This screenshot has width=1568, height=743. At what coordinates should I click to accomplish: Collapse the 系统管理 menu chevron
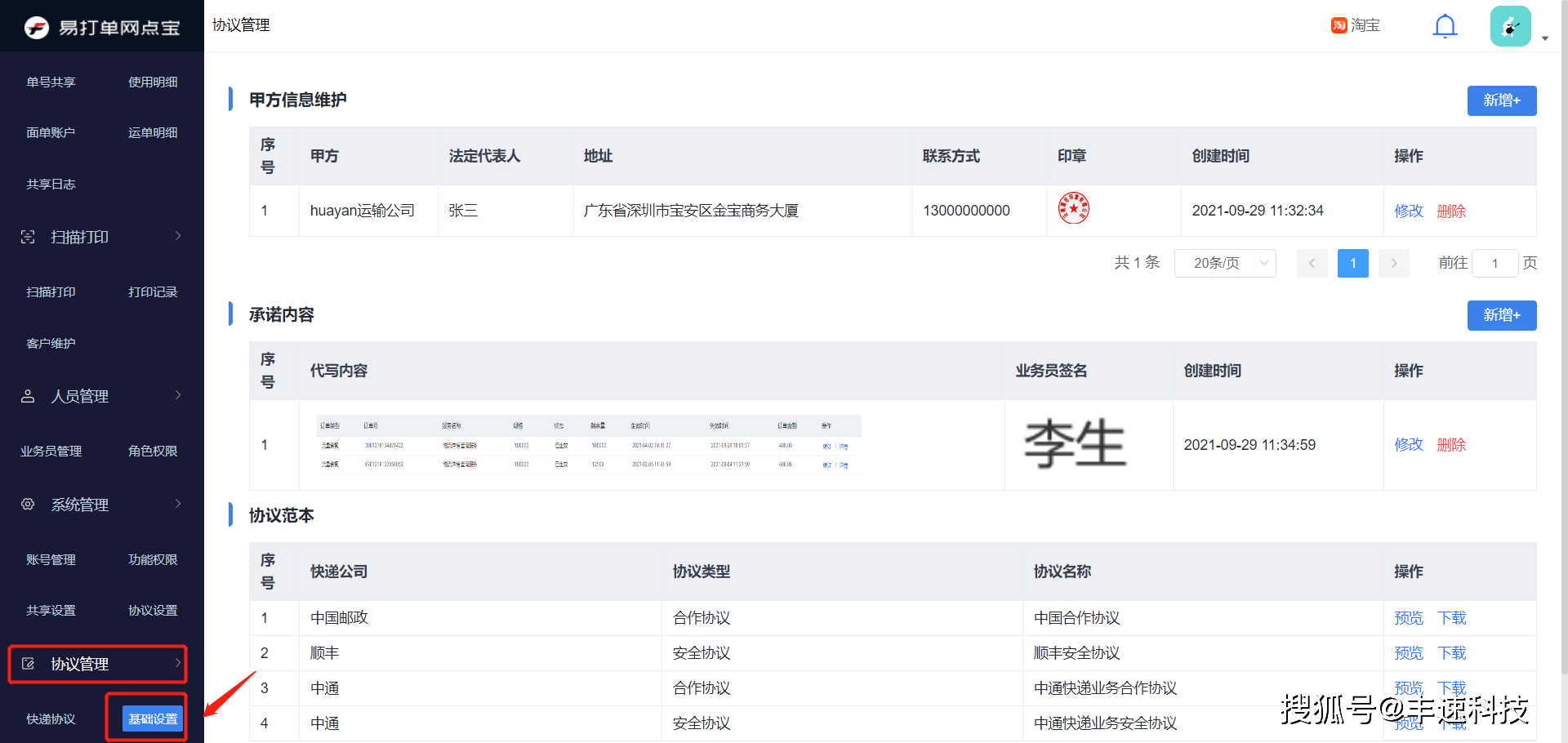tap(178, 504)
